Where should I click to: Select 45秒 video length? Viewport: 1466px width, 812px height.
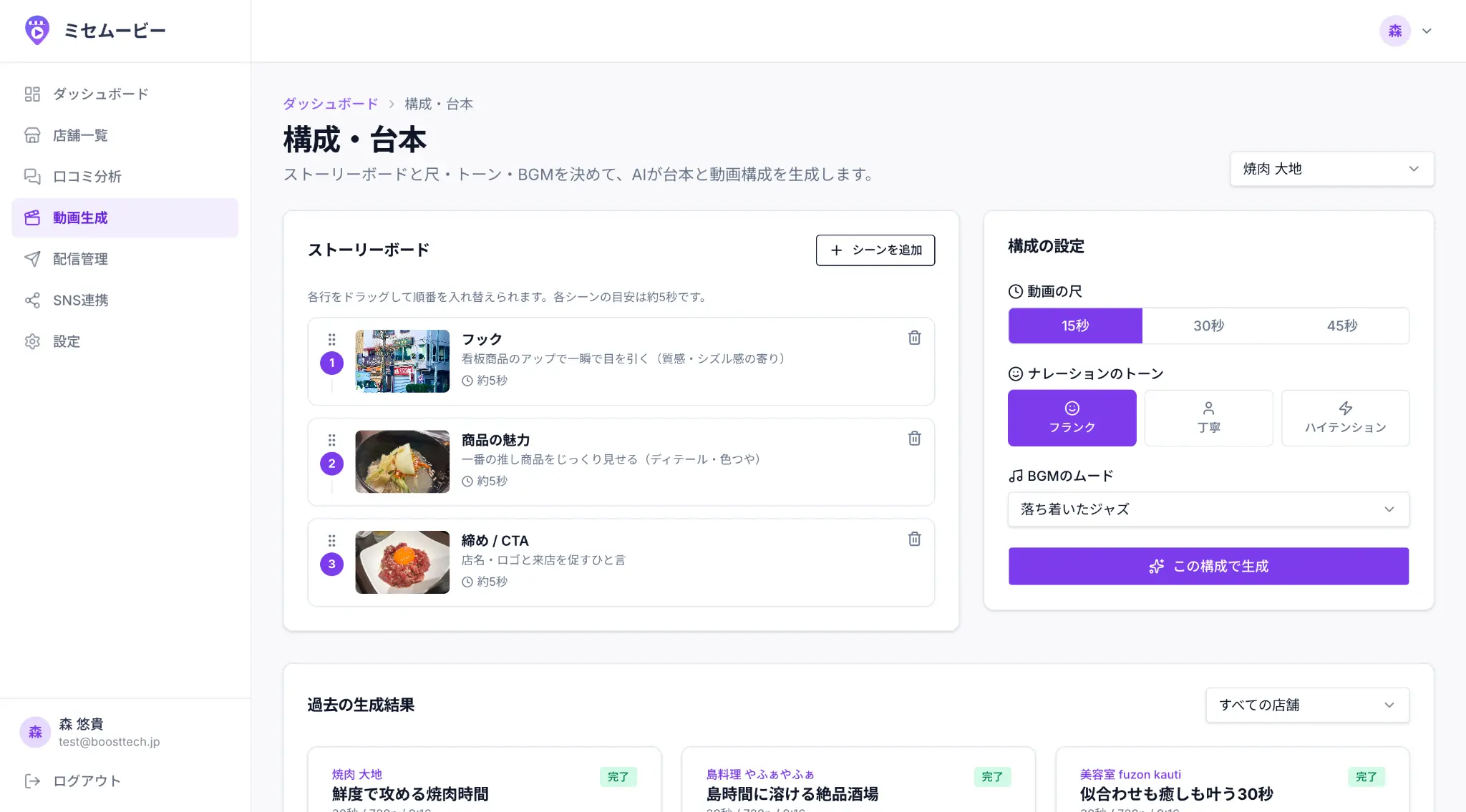click(1342, 326)
